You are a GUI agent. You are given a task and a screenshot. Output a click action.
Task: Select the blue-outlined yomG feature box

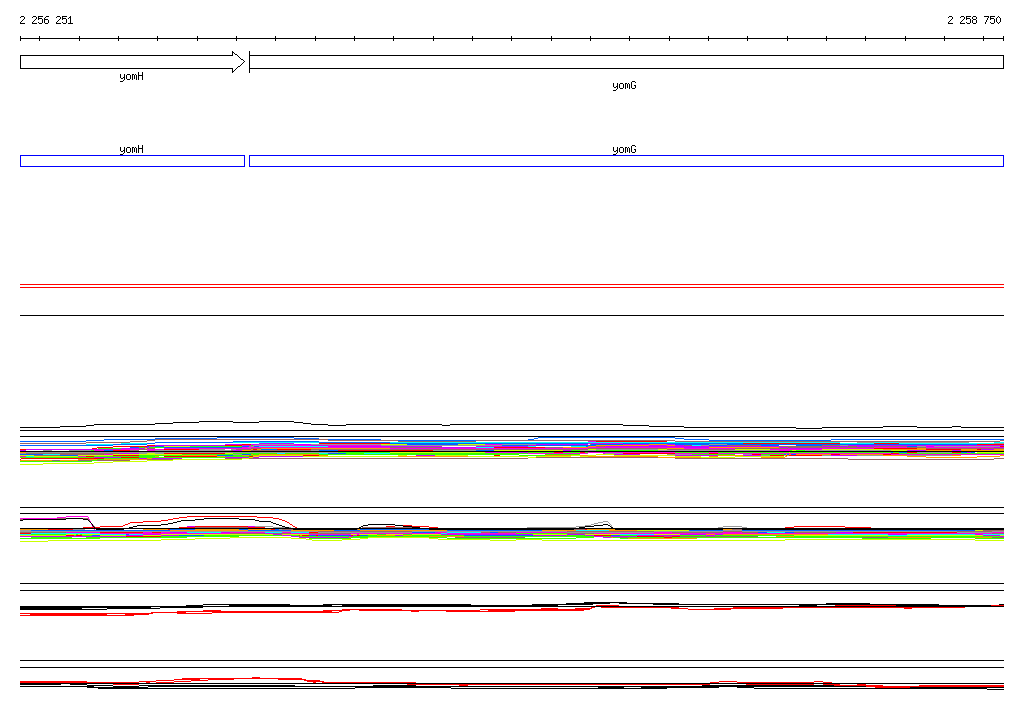[x=625, y=161]
